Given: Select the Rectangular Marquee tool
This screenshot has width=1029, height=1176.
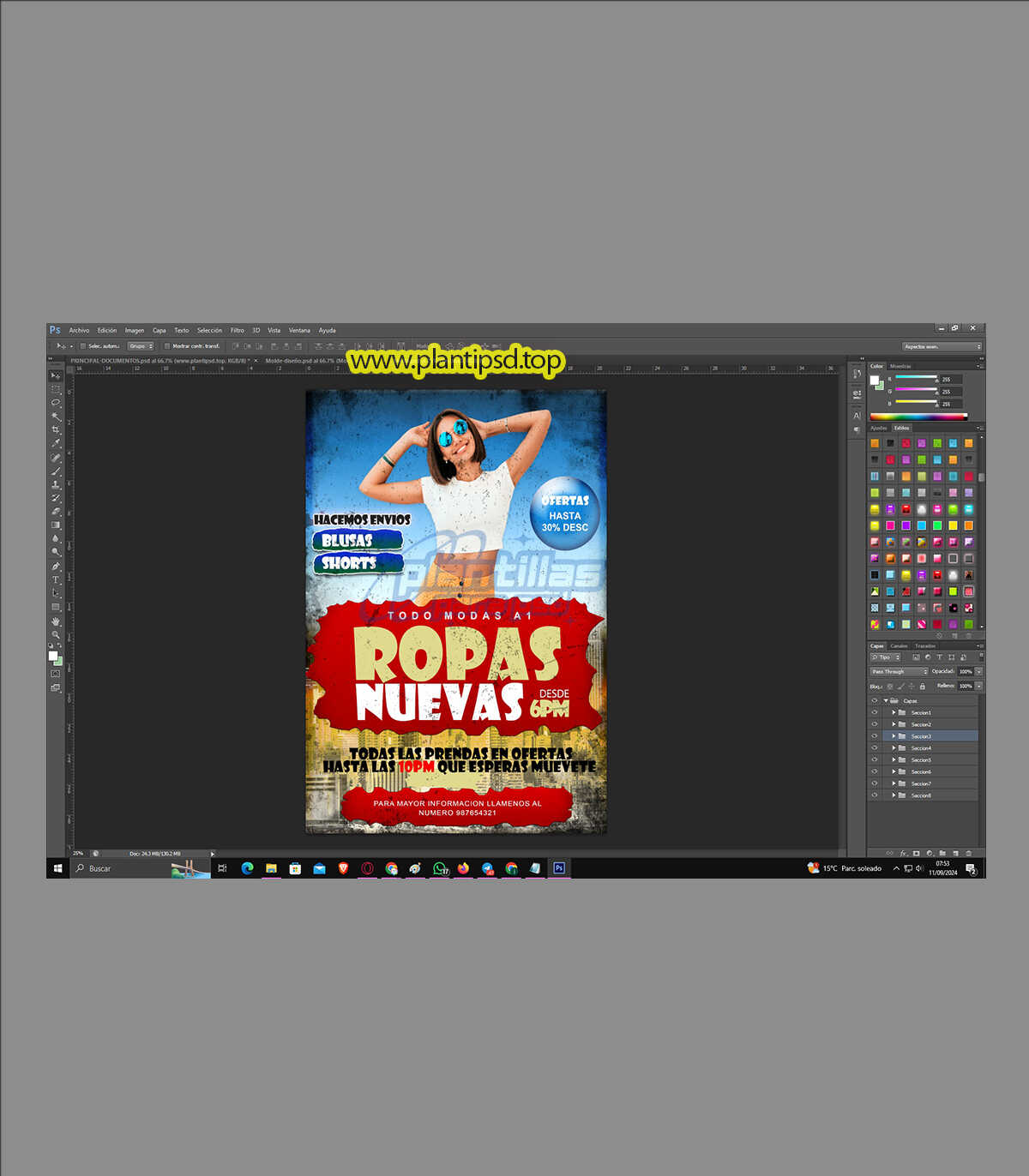Looking at the screenshot, I should click(x=56, y=389).
